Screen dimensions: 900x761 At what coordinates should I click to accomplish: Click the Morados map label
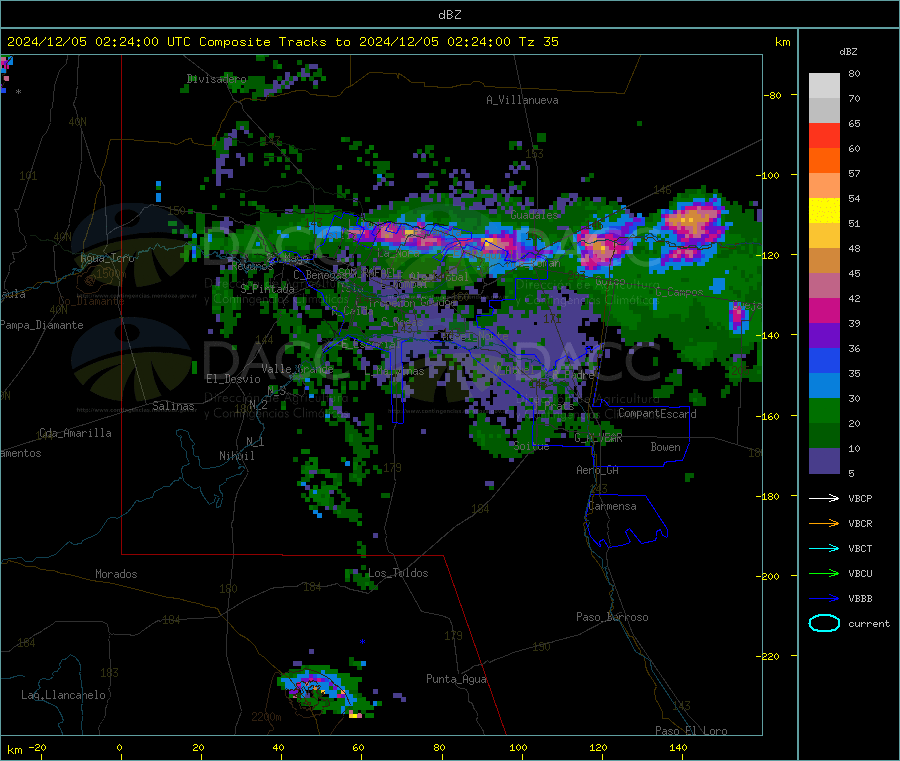click(116, 574)
